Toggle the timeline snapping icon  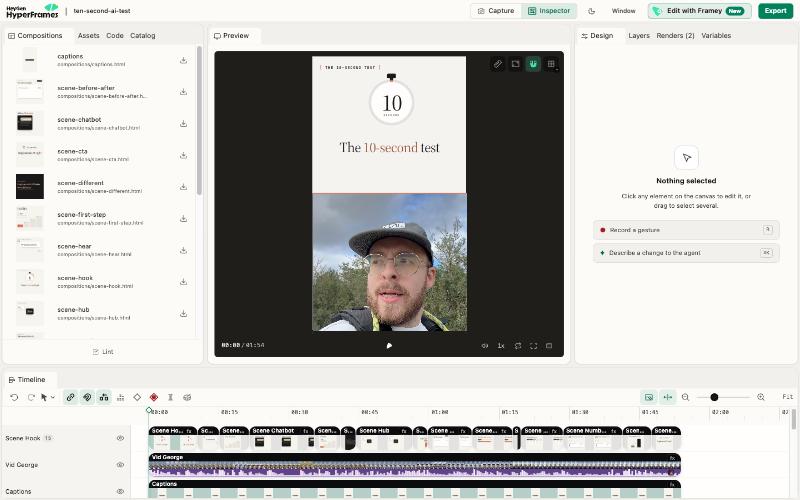[x=667, y=397]
